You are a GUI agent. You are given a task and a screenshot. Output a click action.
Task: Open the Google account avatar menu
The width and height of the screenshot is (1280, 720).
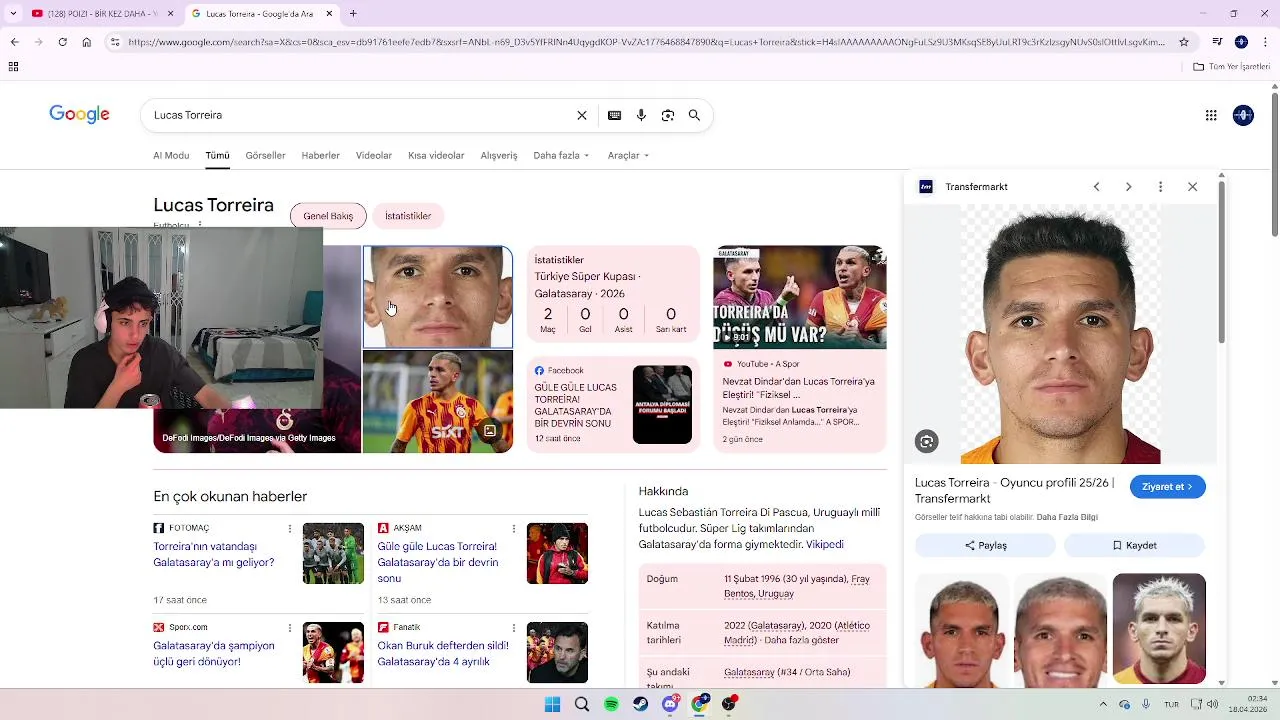coord(1243,115)
